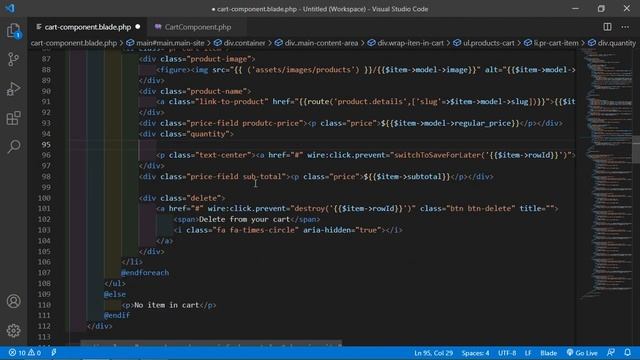Viewport: 640px width, 360px height.
Task: Click 'fa fa-times-circle' class on line 103
Action: (255, 230)
